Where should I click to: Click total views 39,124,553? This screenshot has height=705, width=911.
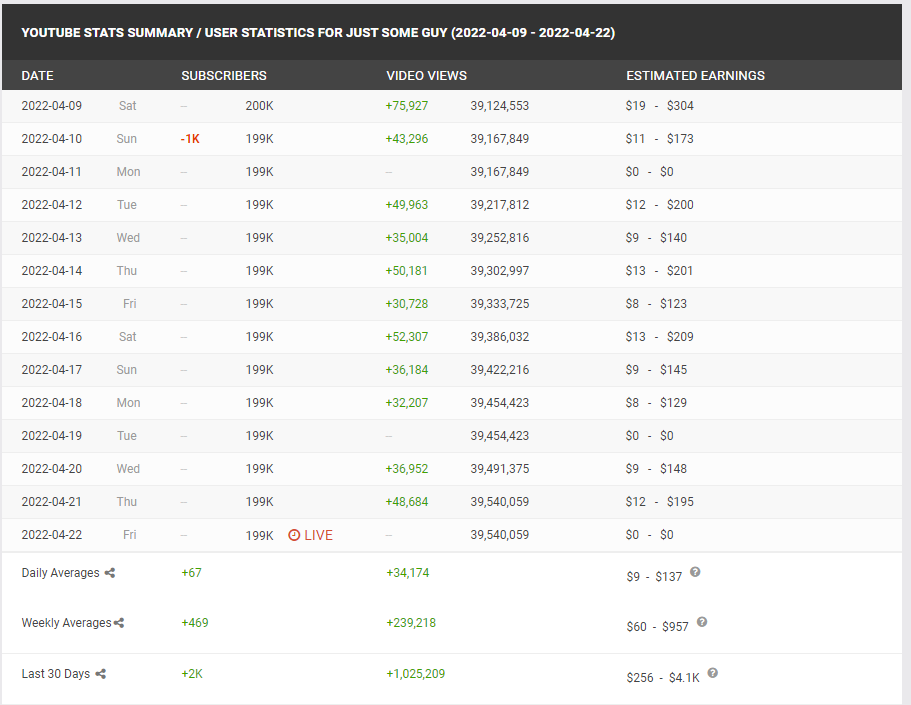[500, 106]
